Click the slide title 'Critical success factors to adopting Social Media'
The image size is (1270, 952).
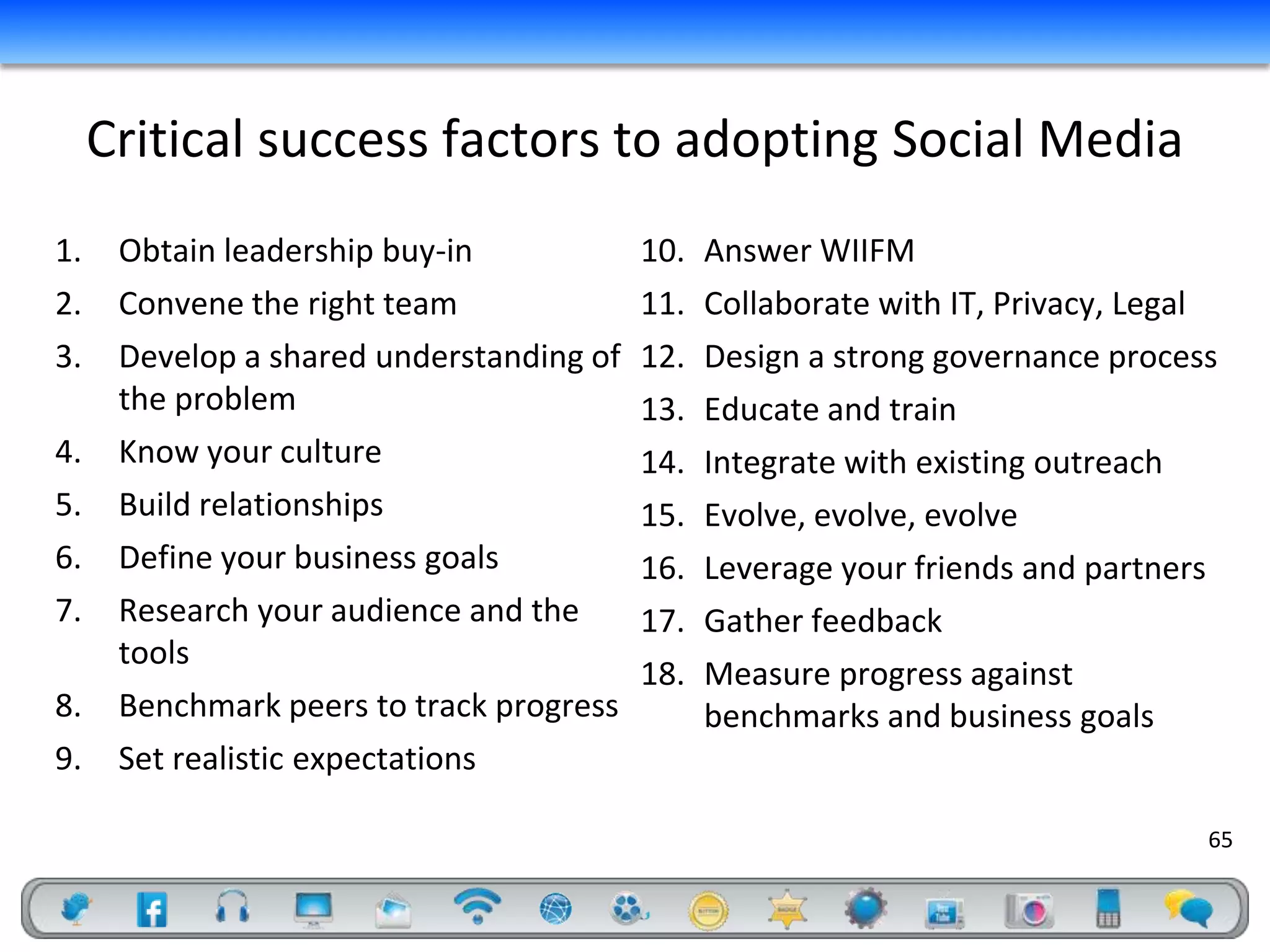click(634, 139)
